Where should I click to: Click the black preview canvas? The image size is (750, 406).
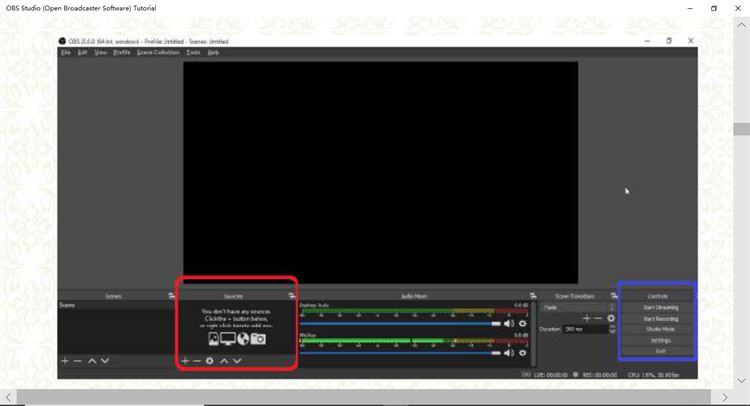click(380, 172)
